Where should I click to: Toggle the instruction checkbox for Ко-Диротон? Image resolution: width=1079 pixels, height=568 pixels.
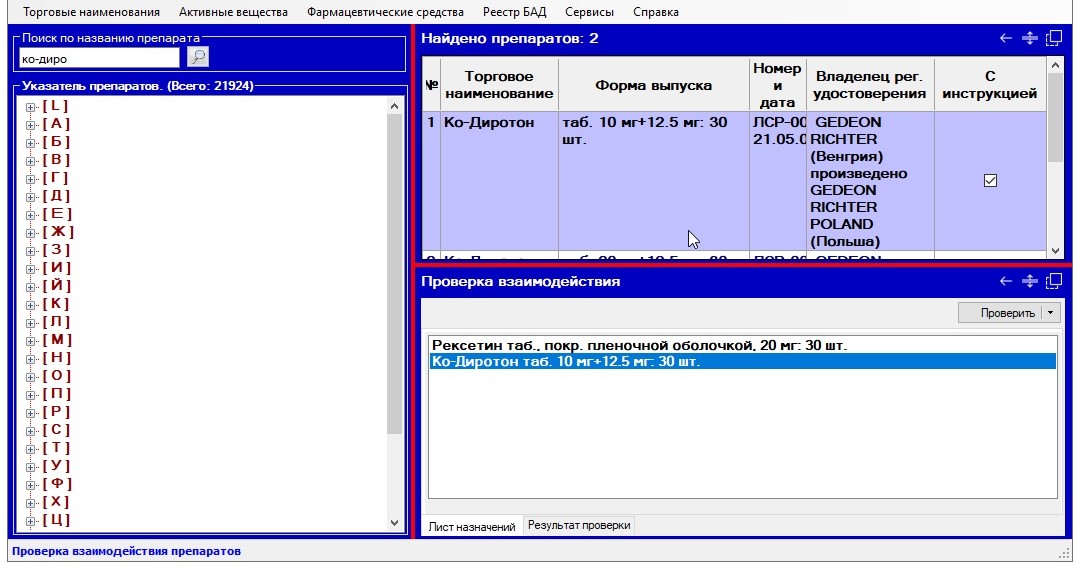[x=990, y=181]
